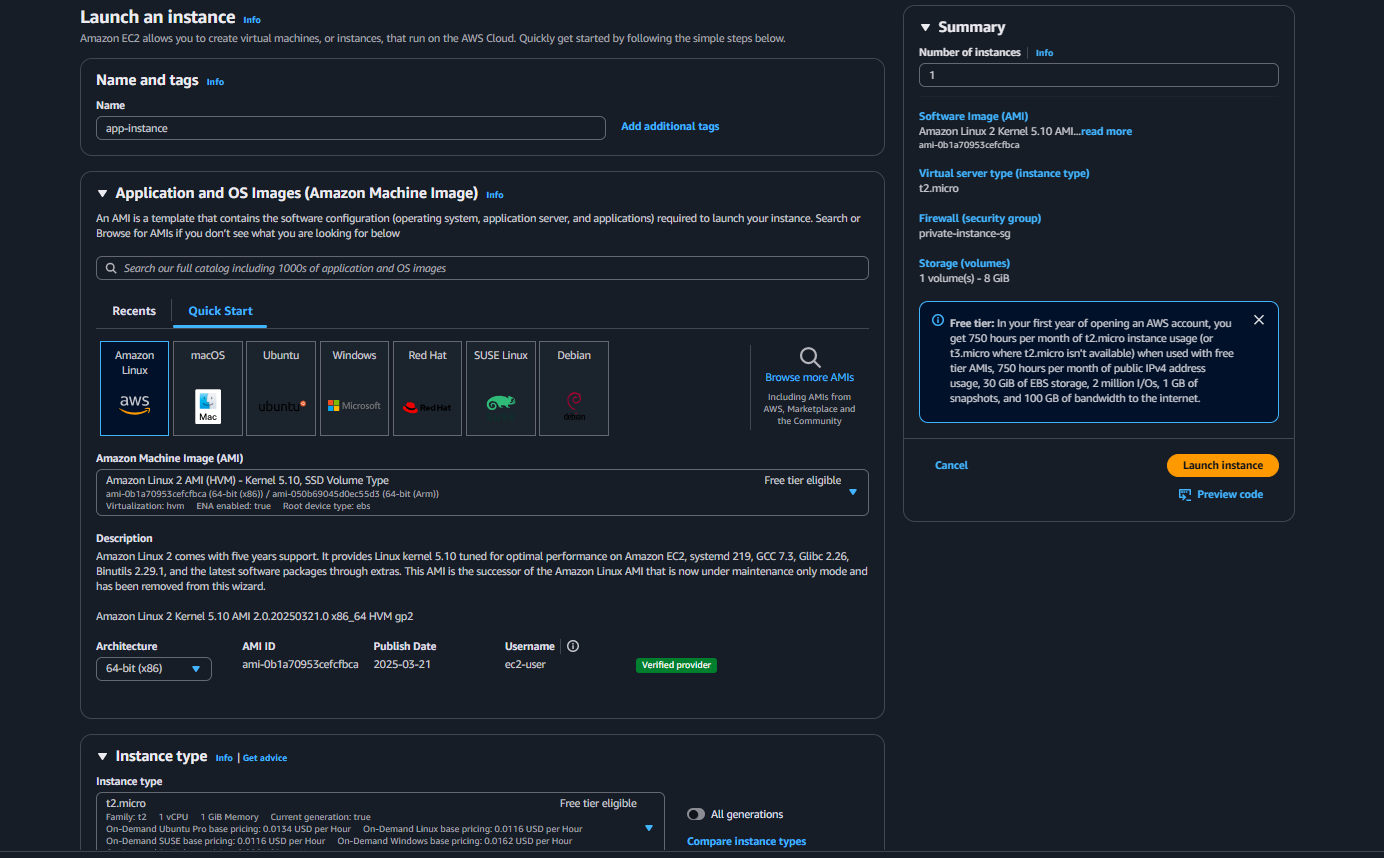Open Info link next to Instance type heading
Image resolution: width=1384 pixels, height=858 pixels.
[x=224, y=758]
